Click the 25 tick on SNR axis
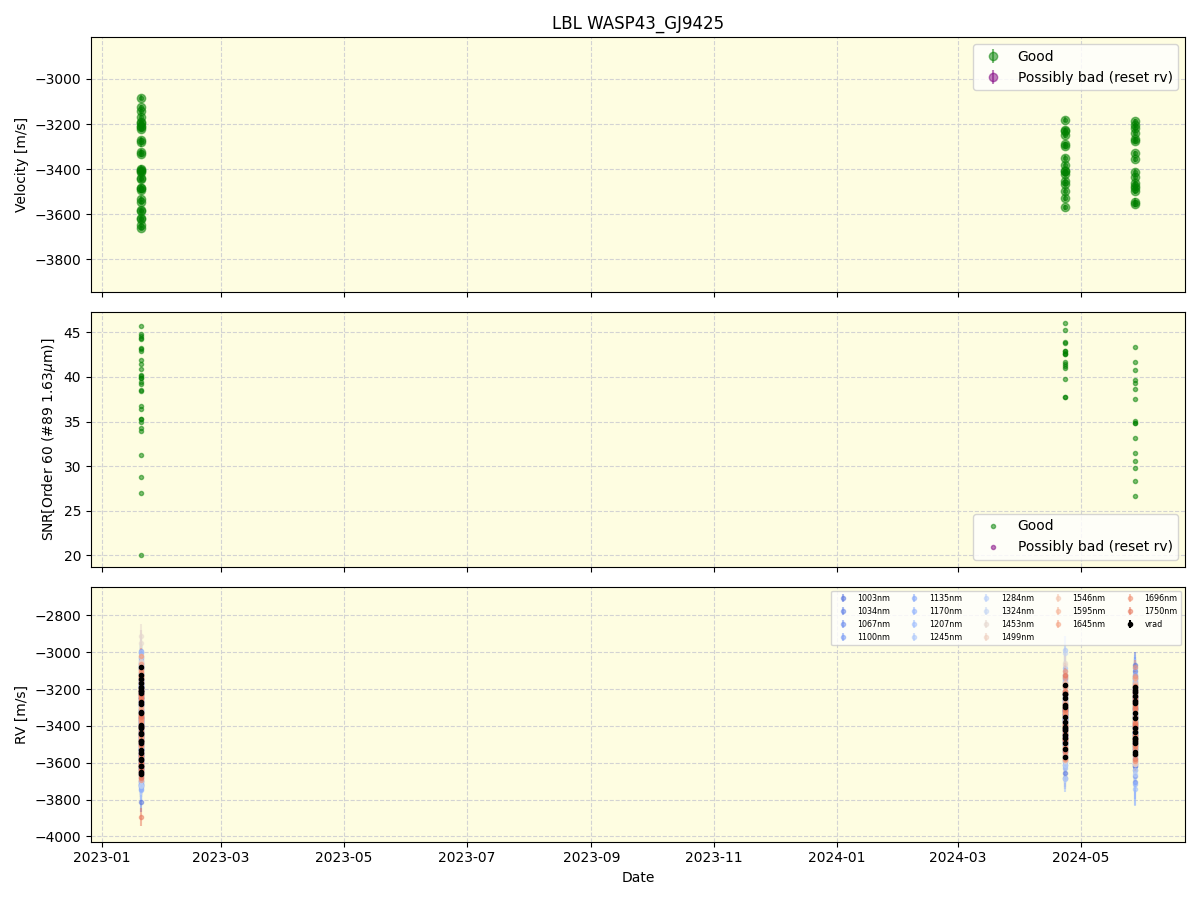 coord(75,511)
